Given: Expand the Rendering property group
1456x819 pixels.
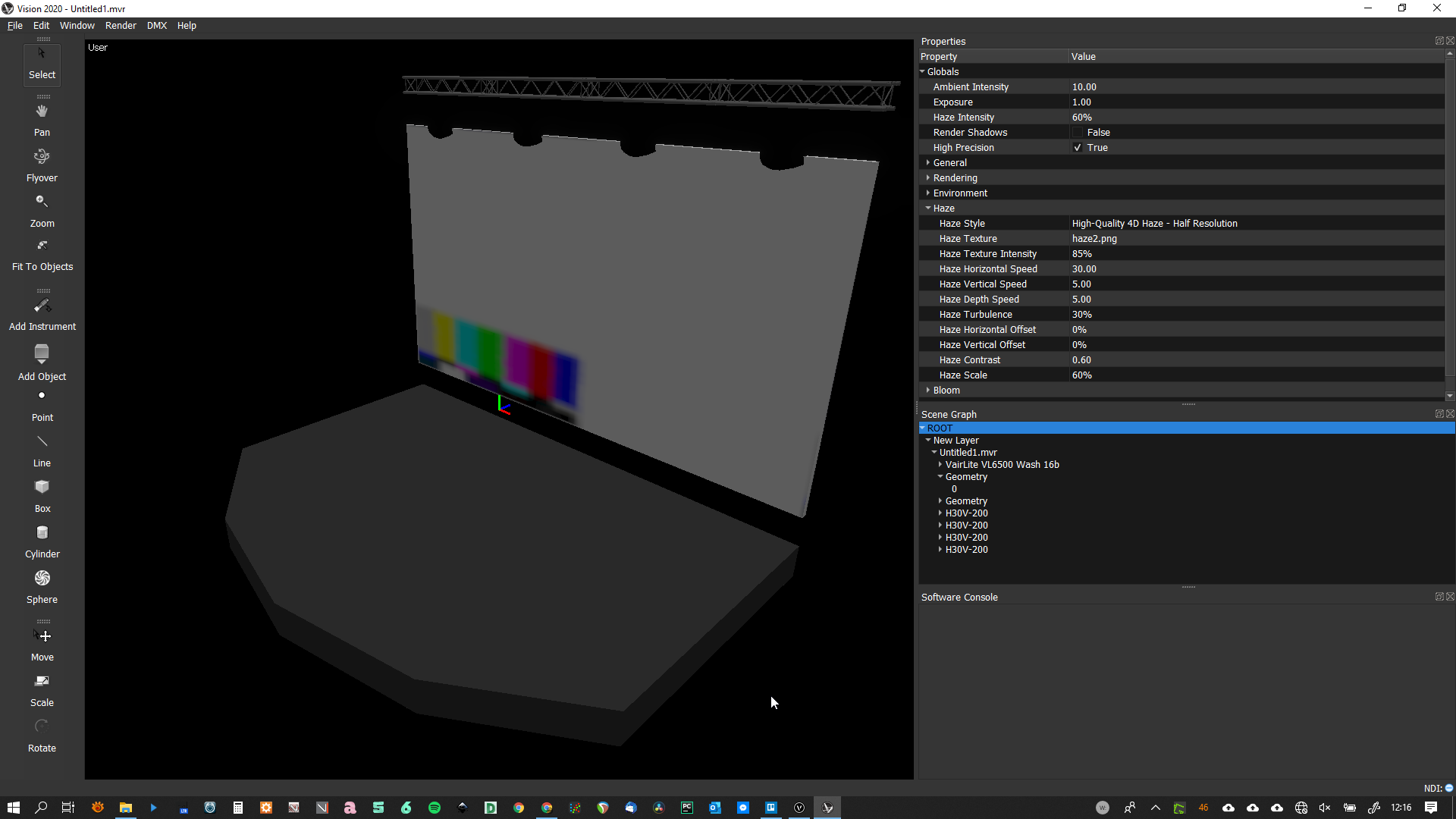Looking at the screenshot, I should pos(928,178).
